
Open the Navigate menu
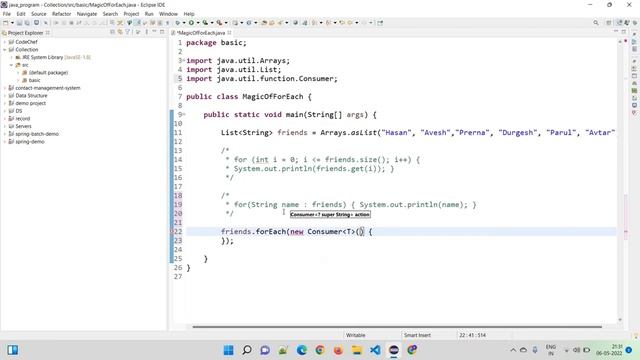click(x=87, y=14)
